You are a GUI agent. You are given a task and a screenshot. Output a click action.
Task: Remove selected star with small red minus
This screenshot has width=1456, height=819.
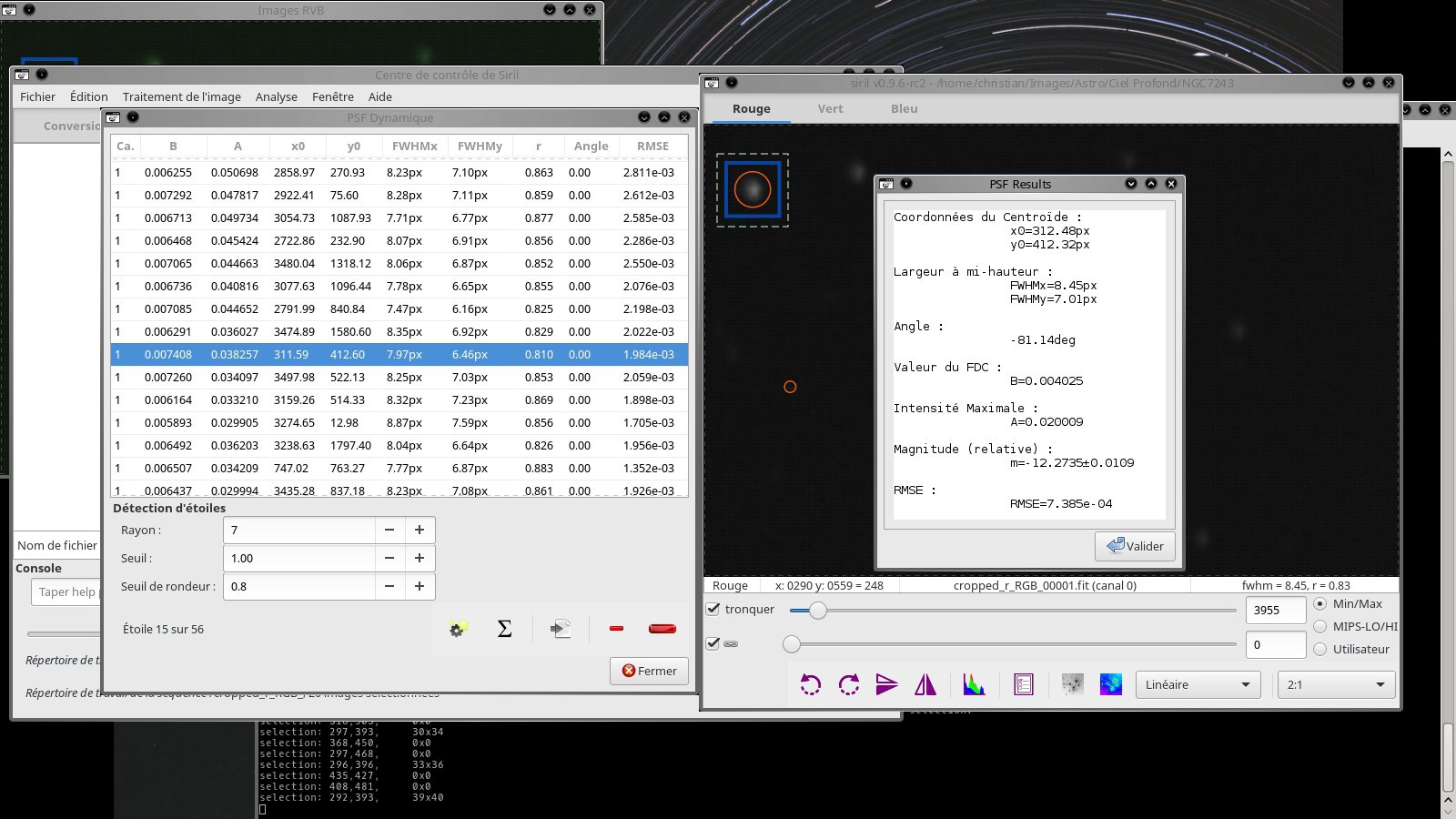point(616,629)
